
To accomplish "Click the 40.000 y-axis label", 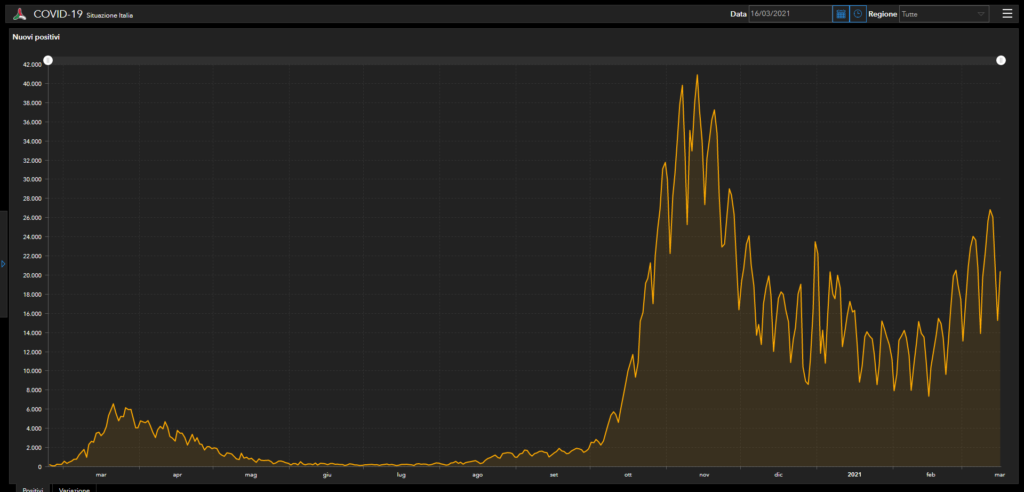I will (32, 84).
